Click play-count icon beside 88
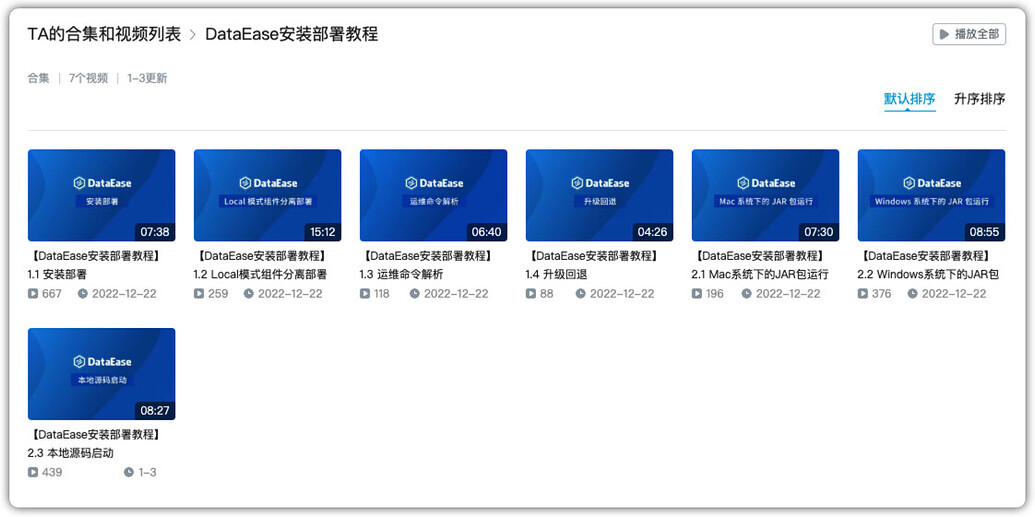 click(x=531, y=293)
